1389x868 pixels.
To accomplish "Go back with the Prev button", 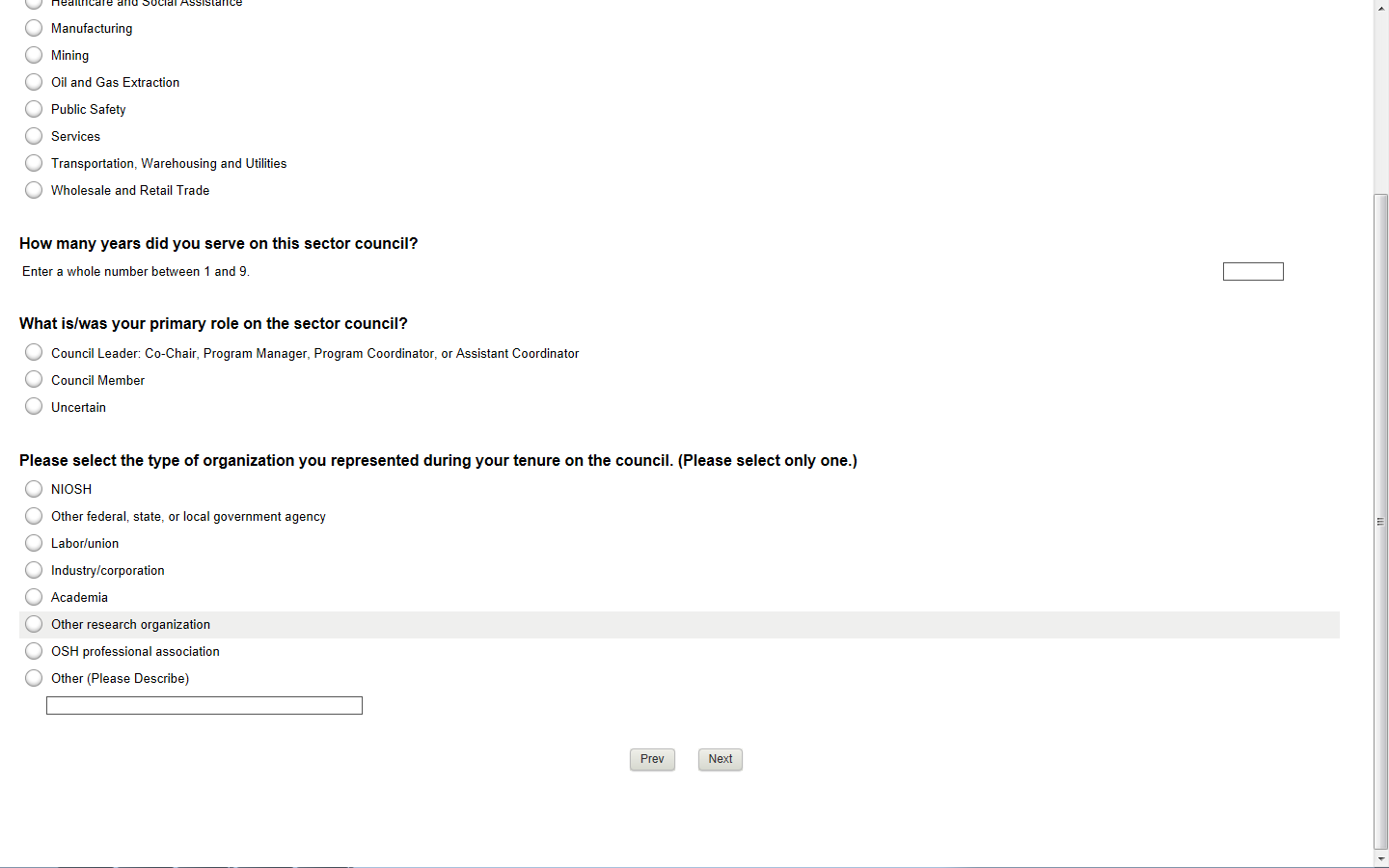I will (x=652, y=759).
